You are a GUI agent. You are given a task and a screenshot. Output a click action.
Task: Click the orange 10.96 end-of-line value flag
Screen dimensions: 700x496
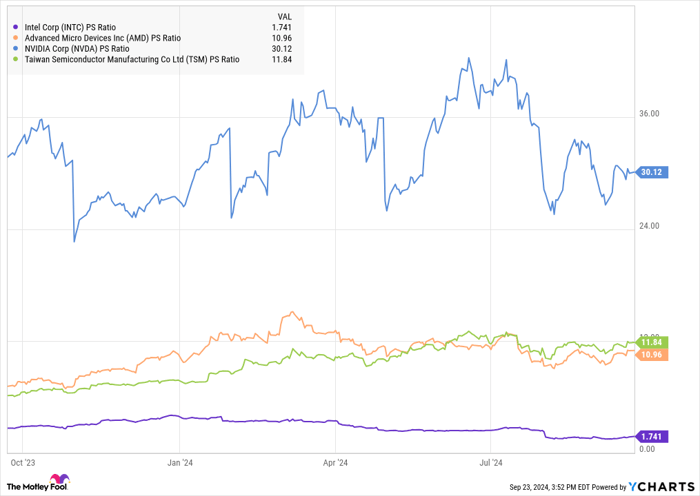click(651, 355)
